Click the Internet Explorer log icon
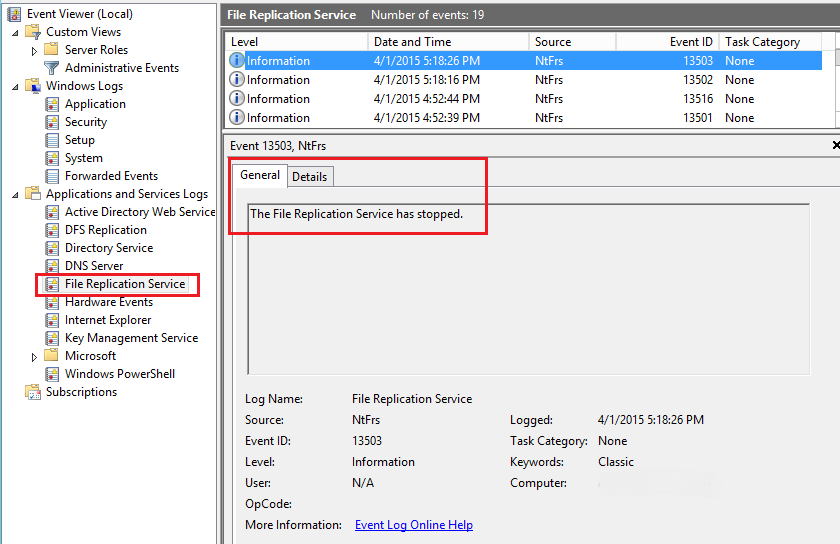The image size is (840, 544). pos(52,320)
